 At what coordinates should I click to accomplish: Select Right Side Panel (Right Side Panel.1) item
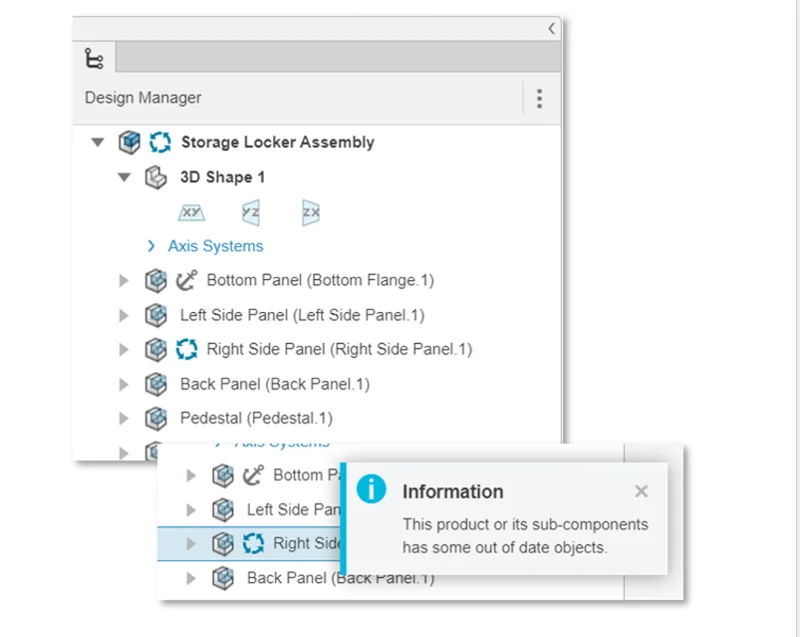(x=339, y=349)
